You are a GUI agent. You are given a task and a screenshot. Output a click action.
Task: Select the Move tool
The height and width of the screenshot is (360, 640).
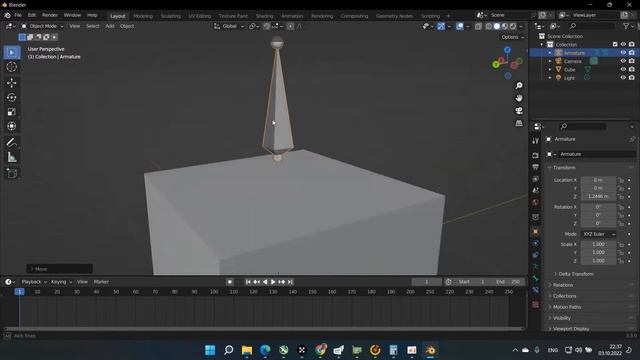pyautogui.click(x=11, y=83)
